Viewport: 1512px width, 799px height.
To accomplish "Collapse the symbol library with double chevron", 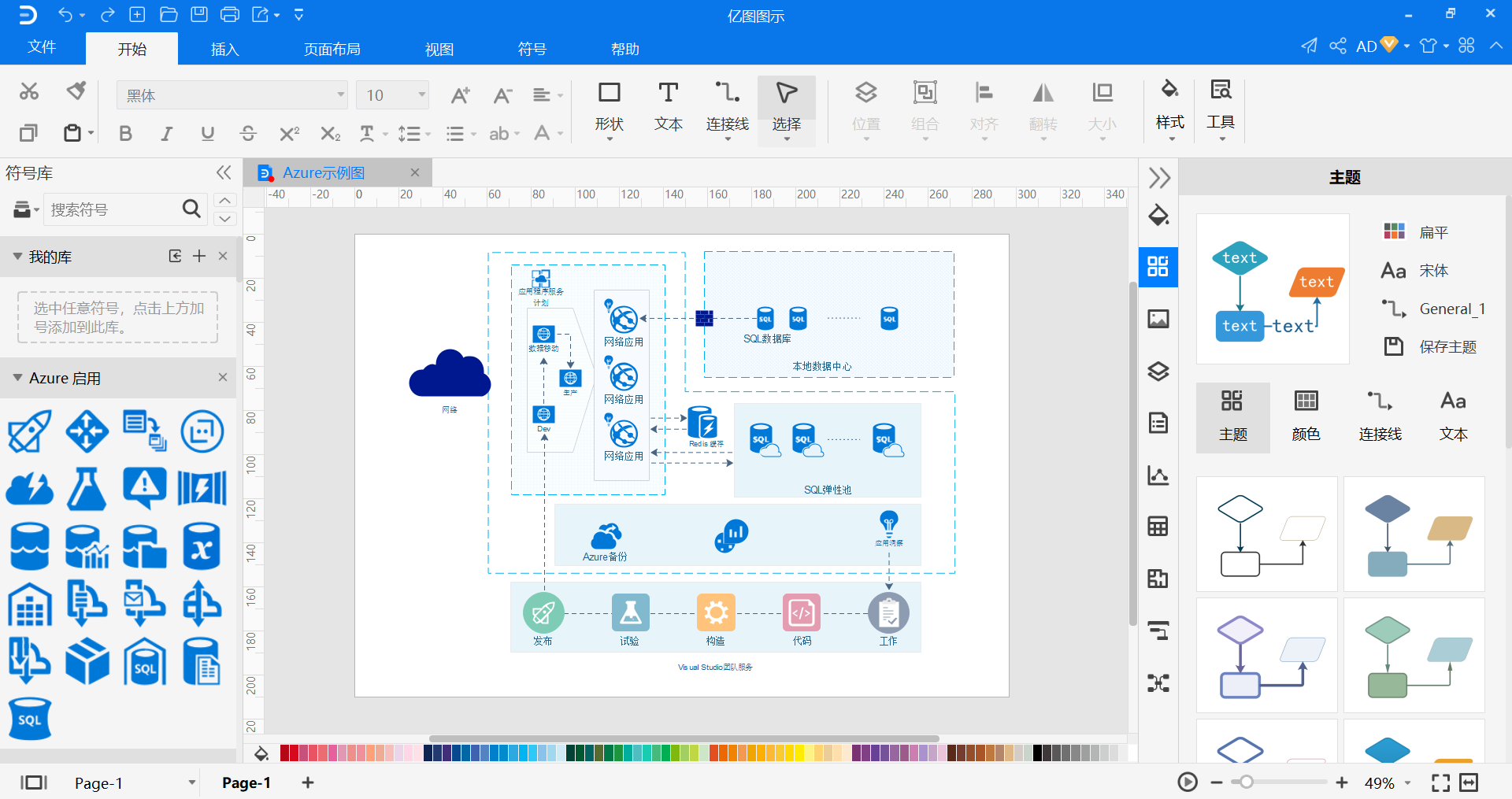I will coord(224,172).
